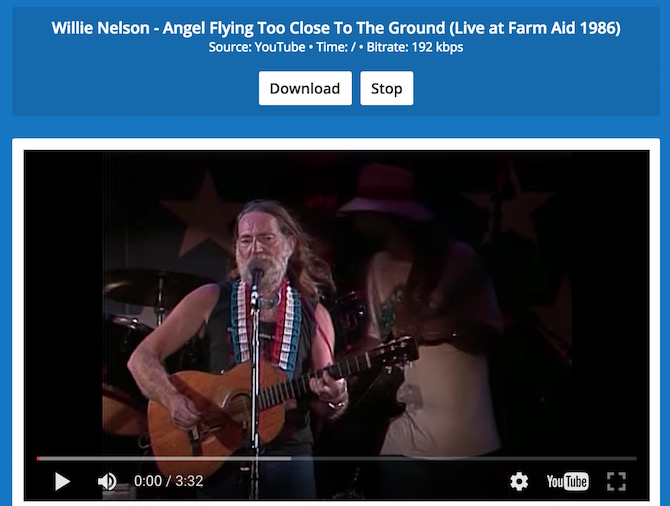Click the Stop button

click(387, 88)
